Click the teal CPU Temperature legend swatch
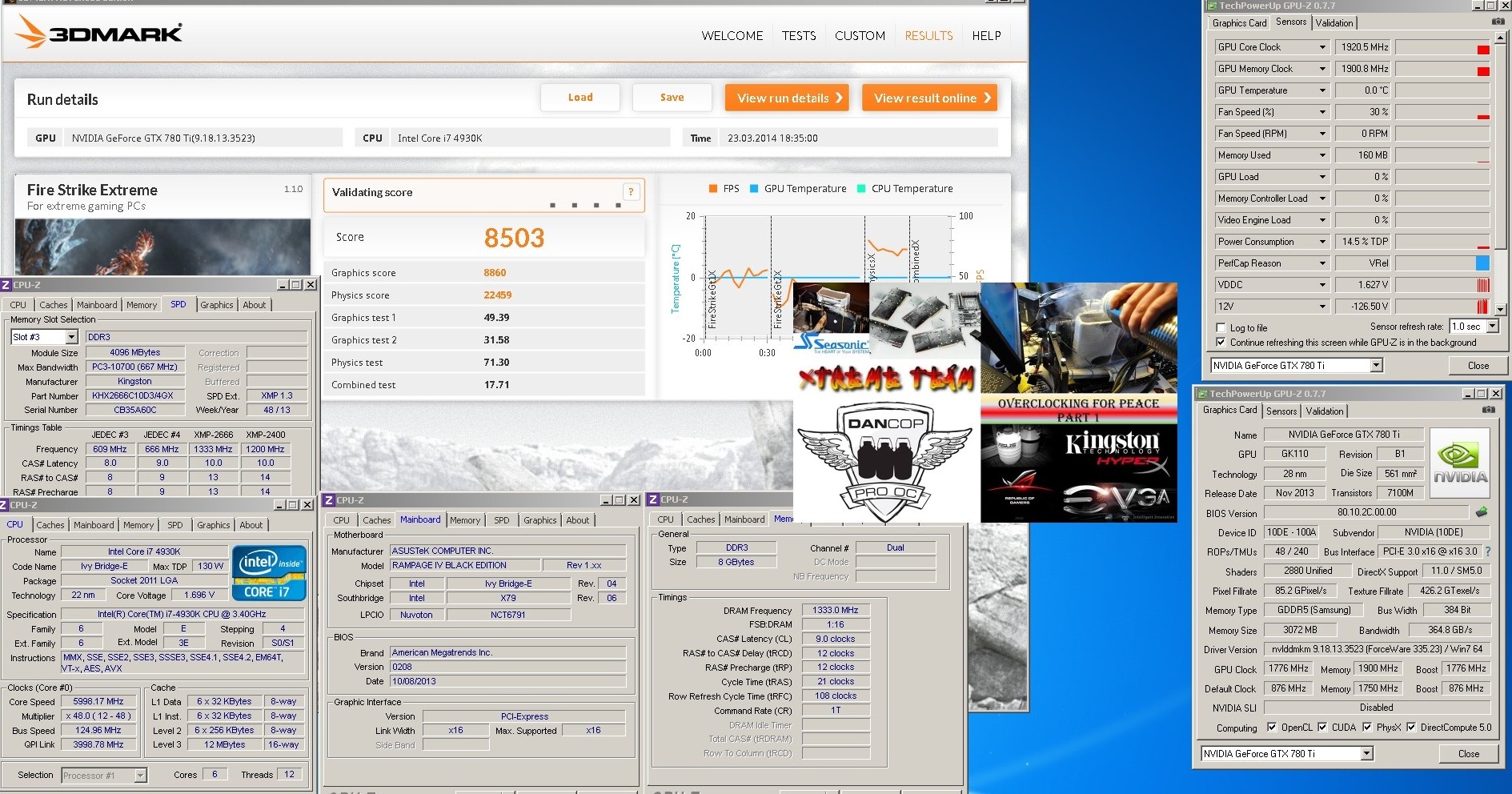1512x794 pixels. tap(861, 189)
